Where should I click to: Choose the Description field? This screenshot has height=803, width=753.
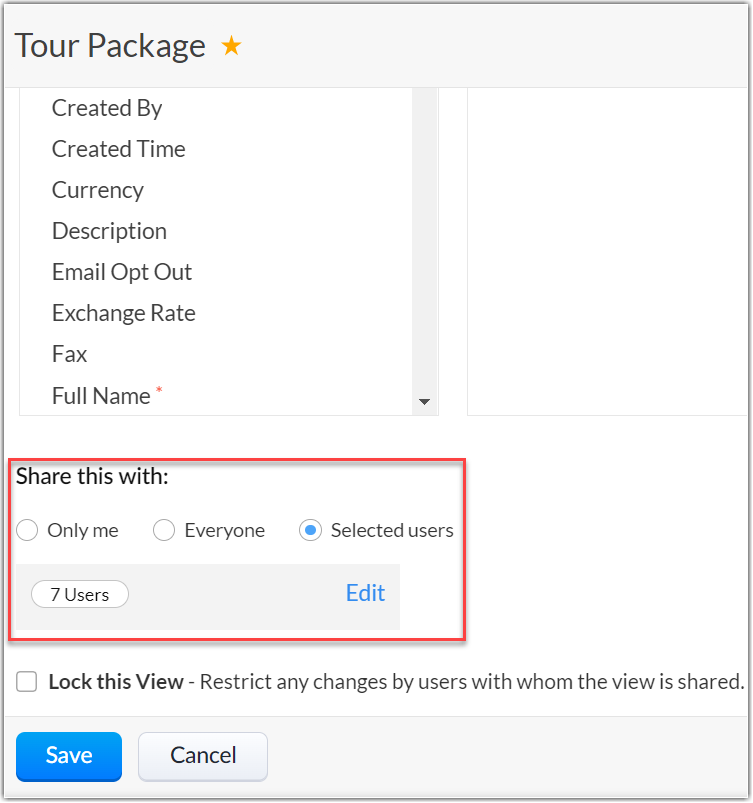tap(109, 231)
